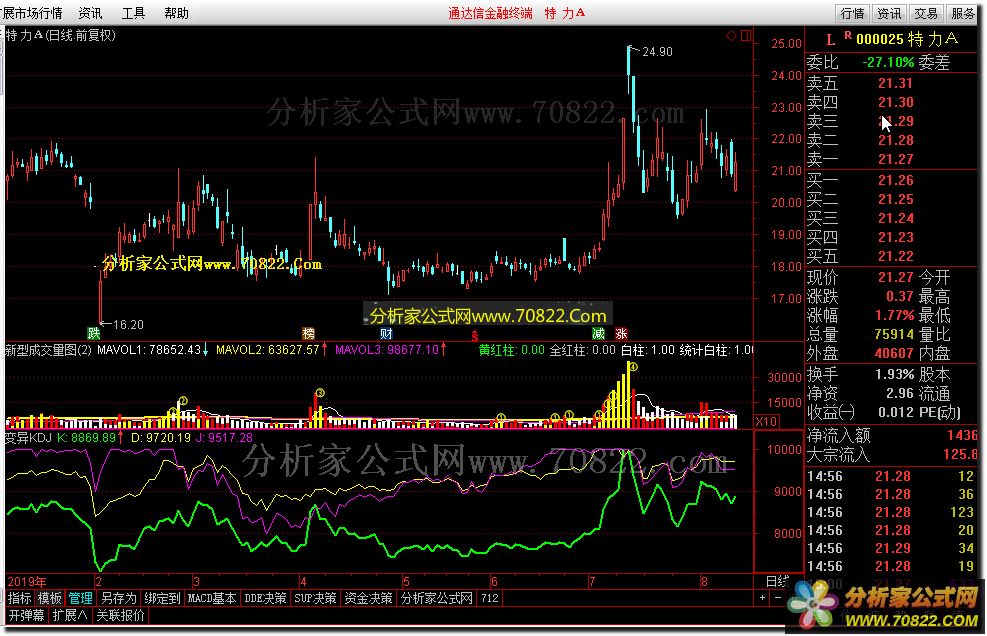The width and height of the screenshot is (987, 636).
Task: Click chart title 特力A(日线,前复权)
Action: [x=60, y=35]
